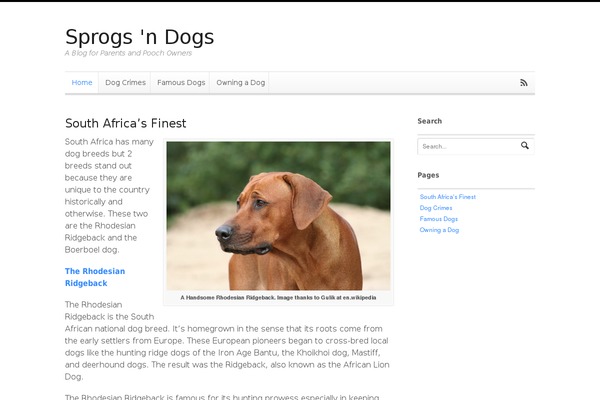600x400 pixels.
Task: Open the Home menu tab
Action: [82, 83]
